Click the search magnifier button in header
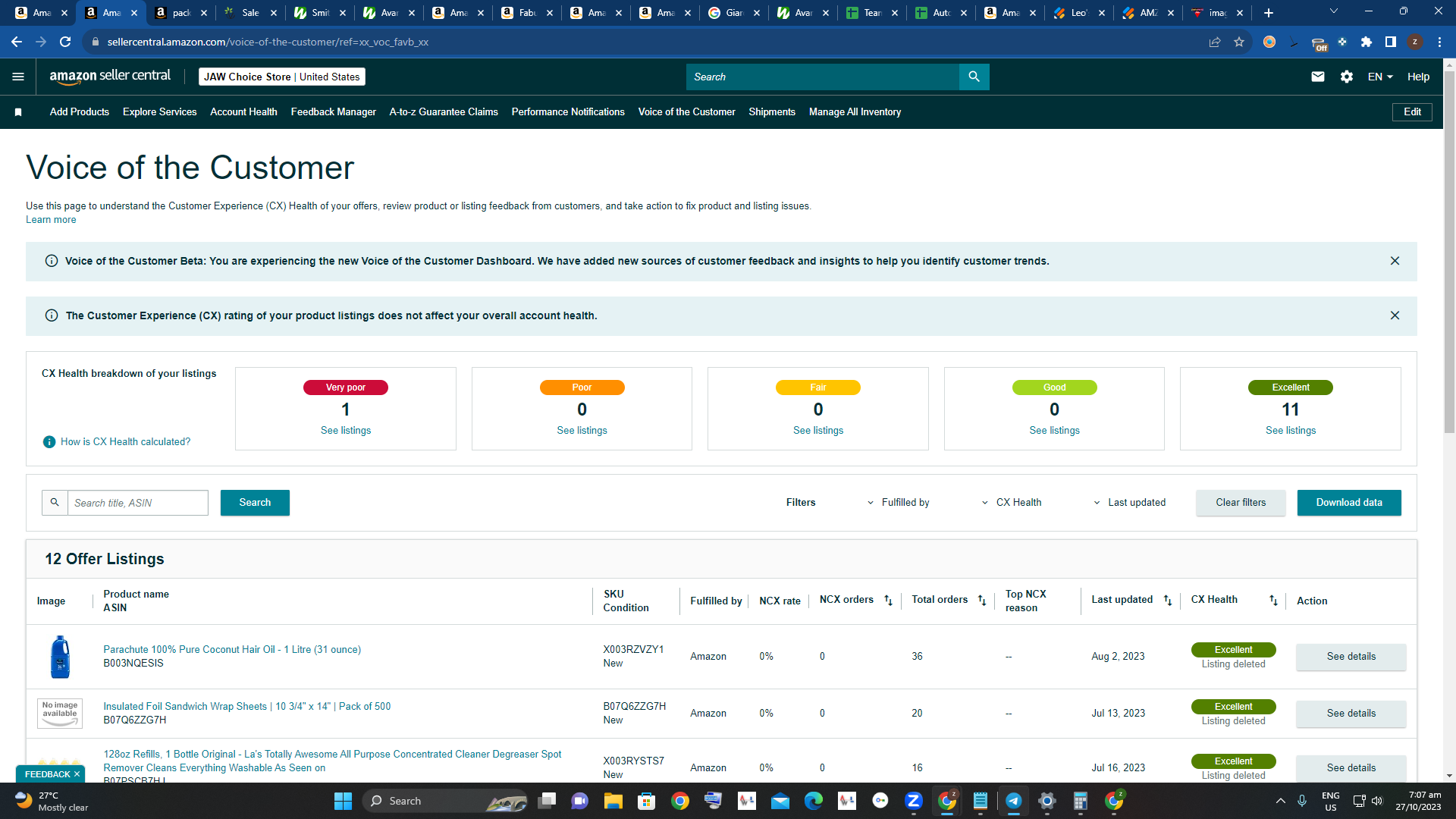Image resolution: width=1456 pixels, height=819 pixels. click(974, 77)
